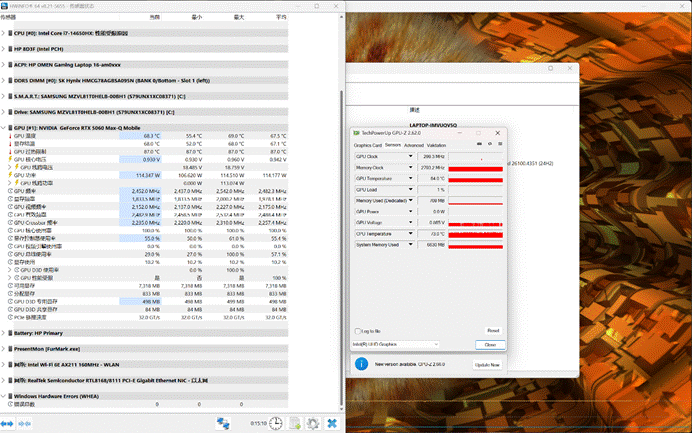Open the GPU Temperature sensor dropdown
The height and width of the screenshot is (433, 692).
[x=410, y=178]
